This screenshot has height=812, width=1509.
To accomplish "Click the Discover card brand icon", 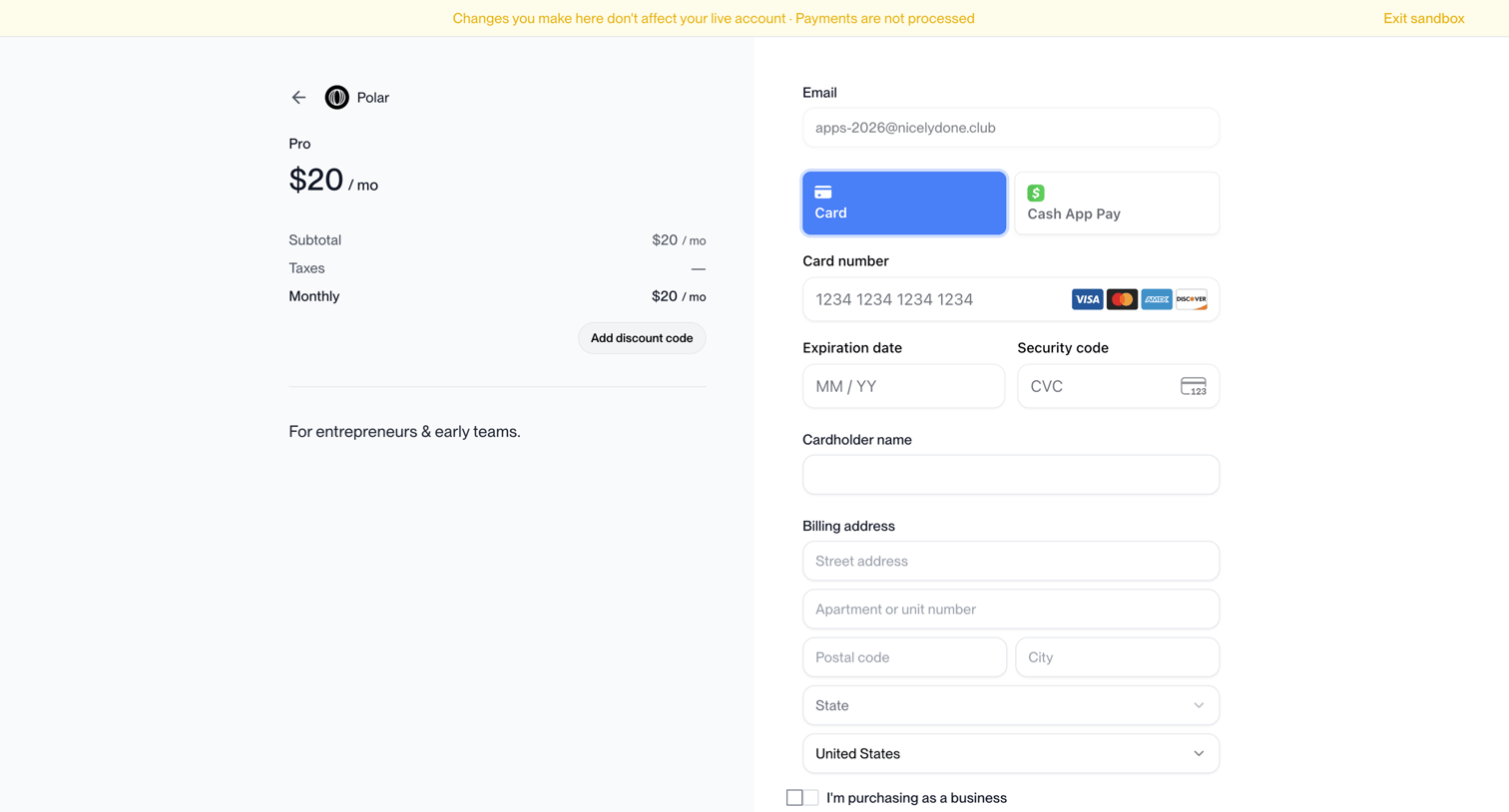I will [x=1192, y=299].
